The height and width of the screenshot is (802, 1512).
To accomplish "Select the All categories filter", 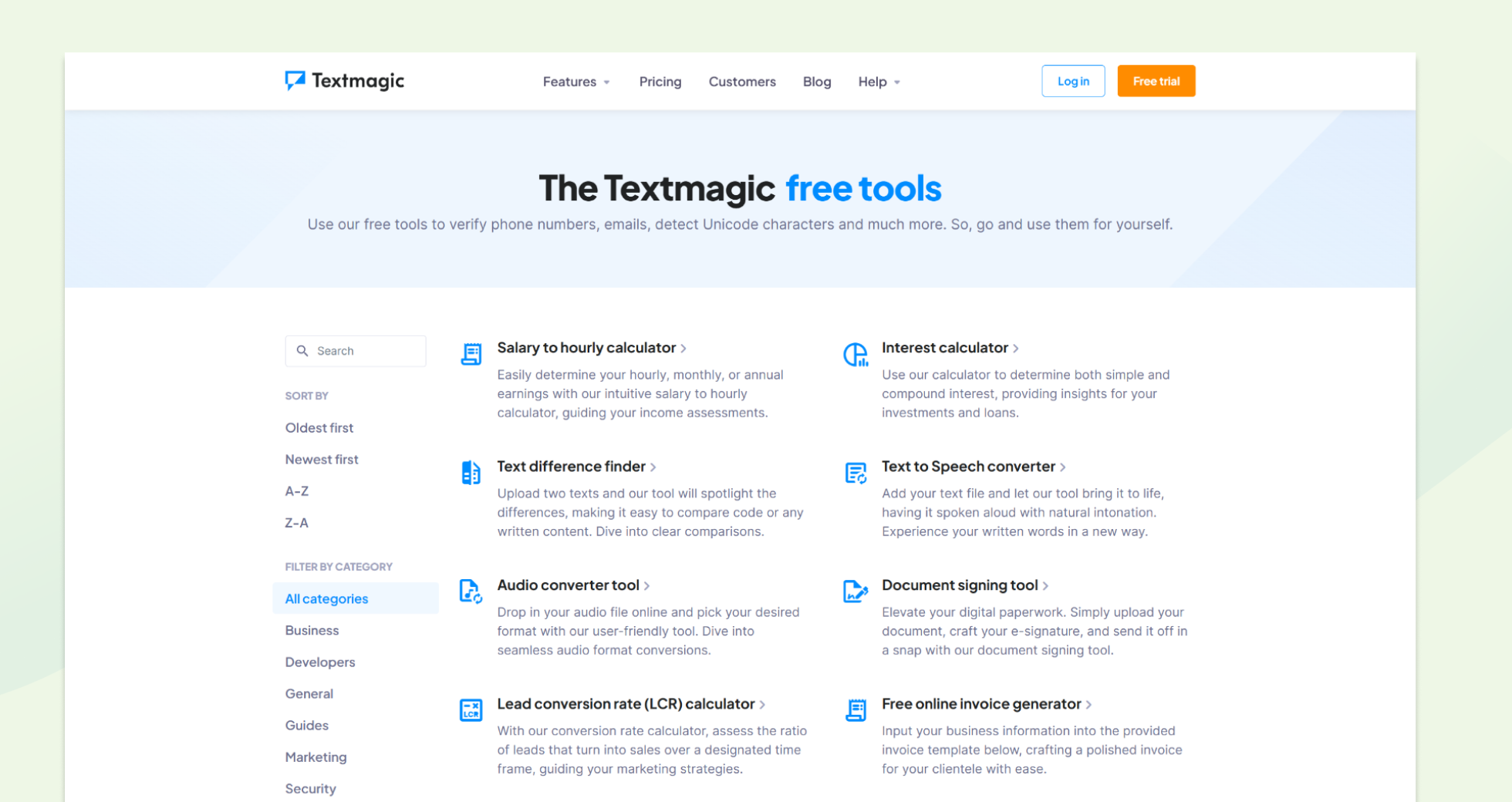I will [x=356, y=598].
